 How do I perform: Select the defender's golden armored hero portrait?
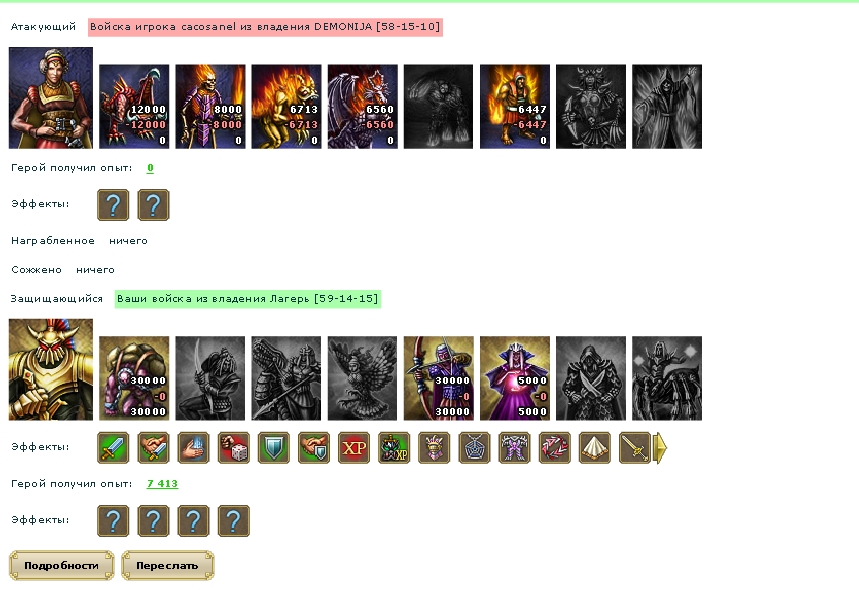pos(51,370)
